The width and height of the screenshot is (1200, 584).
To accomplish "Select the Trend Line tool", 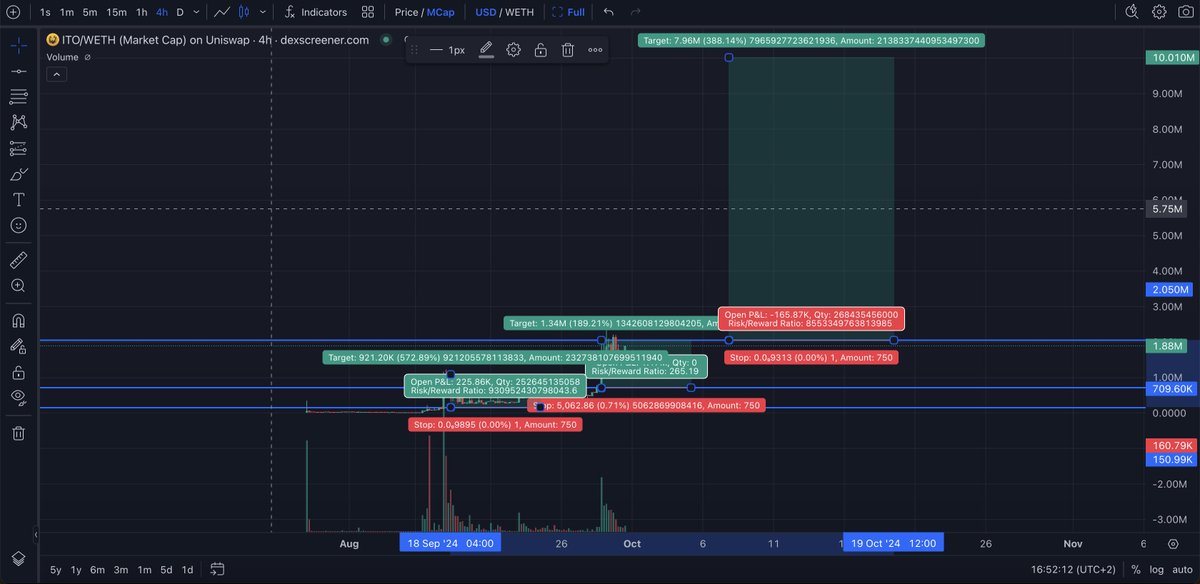I will click(x=18, y=71).
